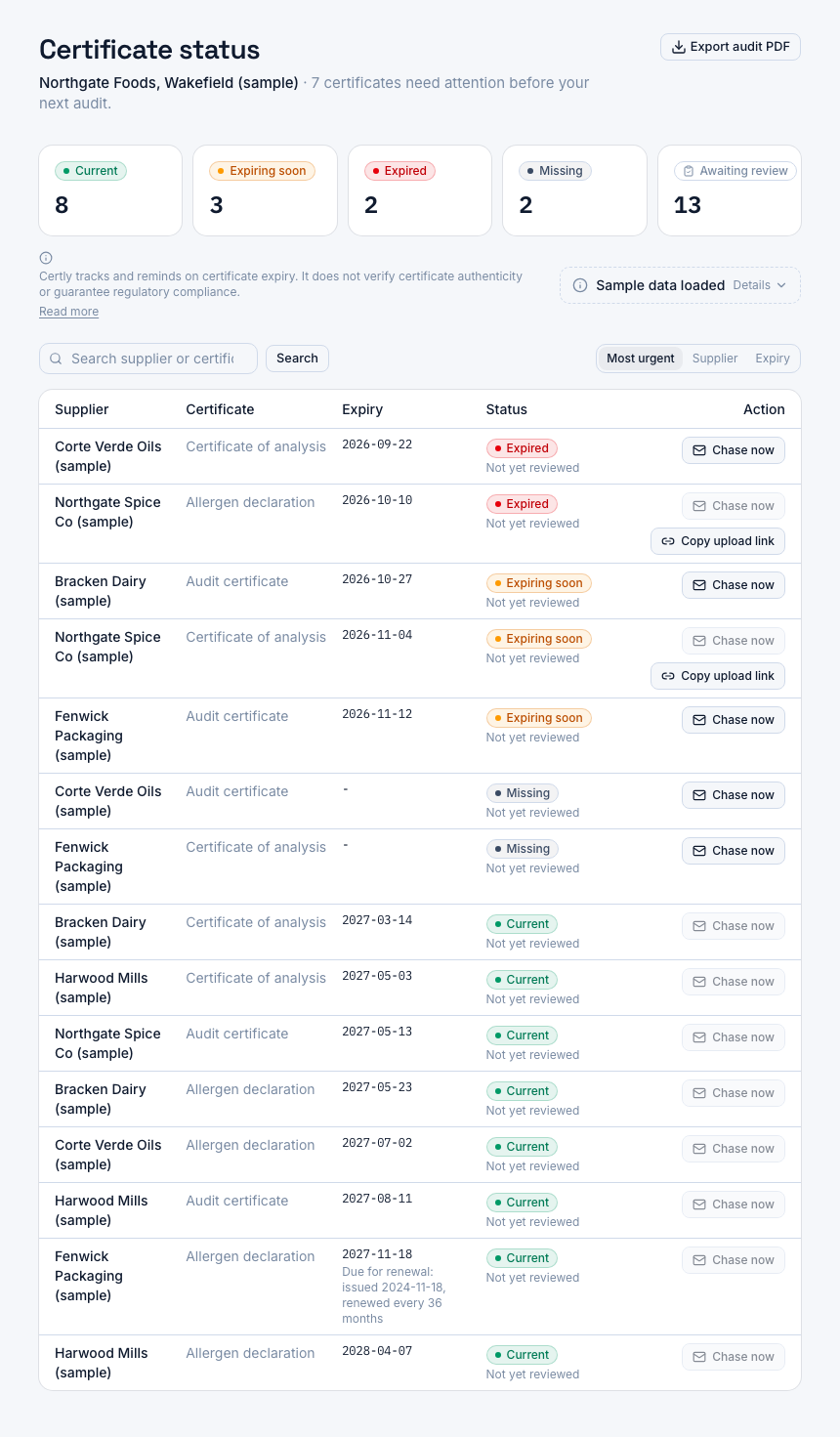Viewport: 840px width, 1437px height.
Task: Click the expiry date 2028-04-07
Action: (377, 1351)
